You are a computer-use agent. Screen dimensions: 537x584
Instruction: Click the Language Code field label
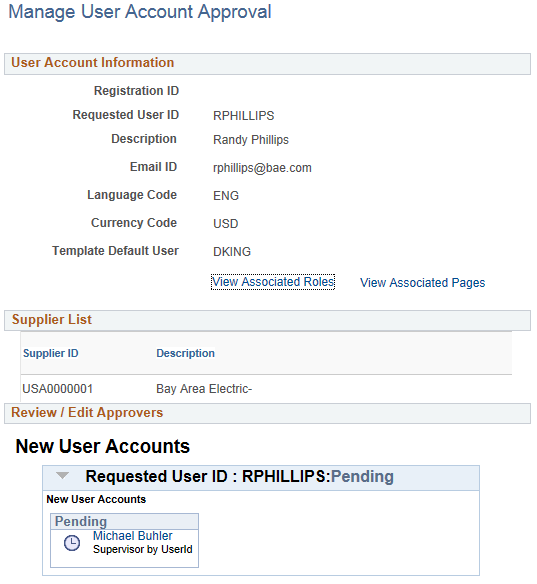pyautogui.click(x=132, y=195)
